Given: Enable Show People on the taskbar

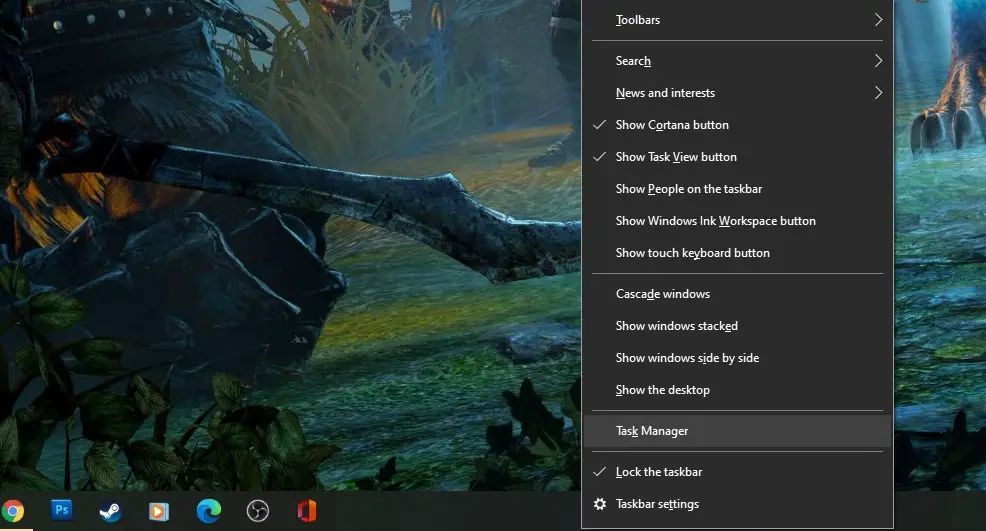Looking at the screenshot, I should 737,189.
